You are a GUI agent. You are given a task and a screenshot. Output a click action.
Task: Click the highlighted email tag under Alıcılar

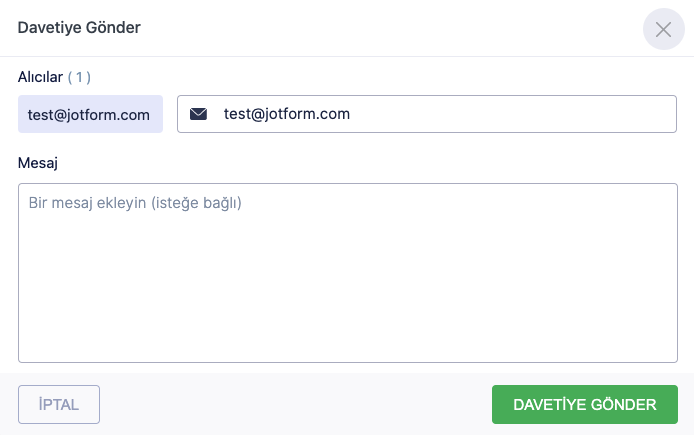point(89,114)
